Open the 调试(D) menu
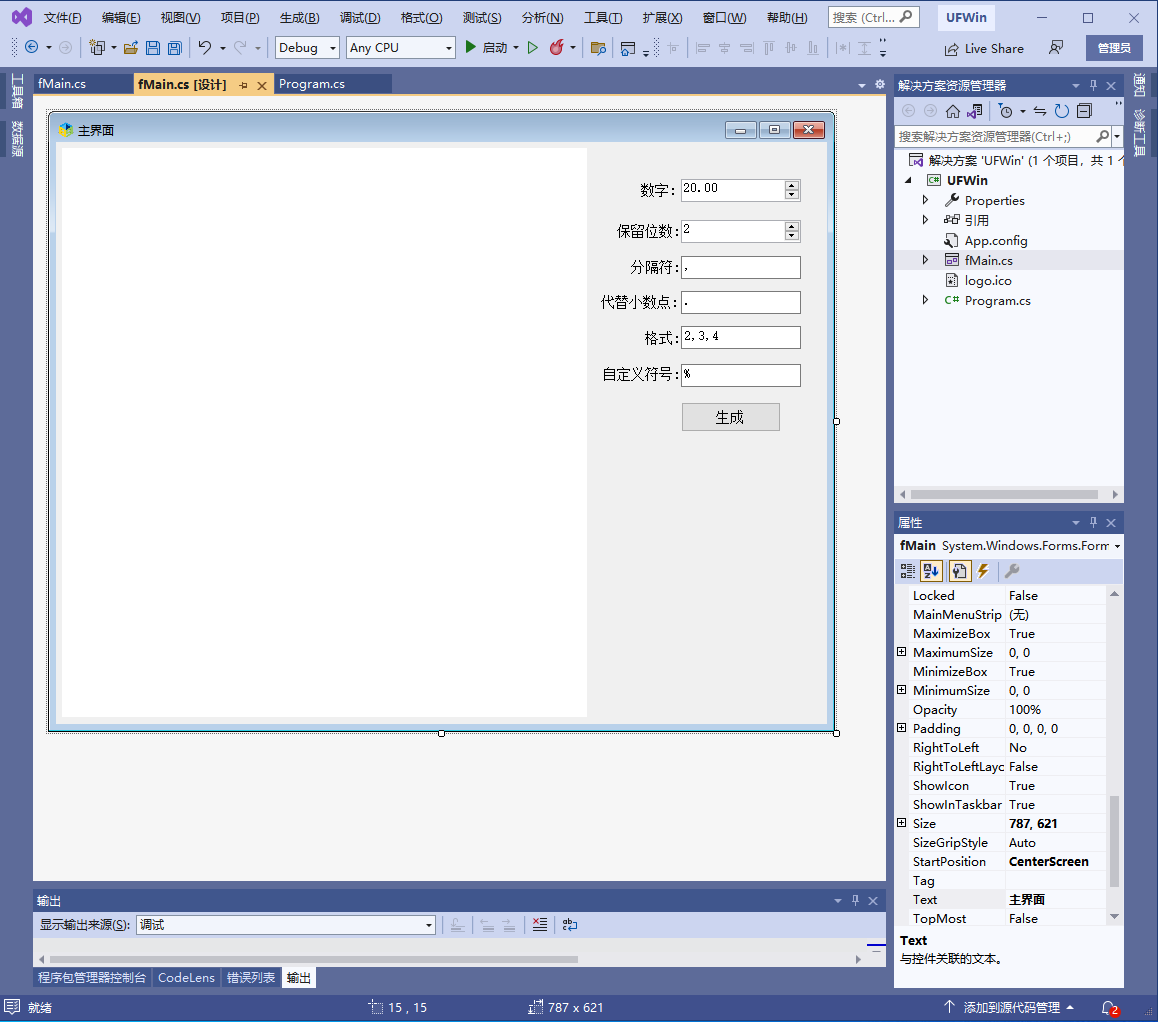Image resolution: width=1158 pixels, height=1022 pixels. (x=360, y=18)
